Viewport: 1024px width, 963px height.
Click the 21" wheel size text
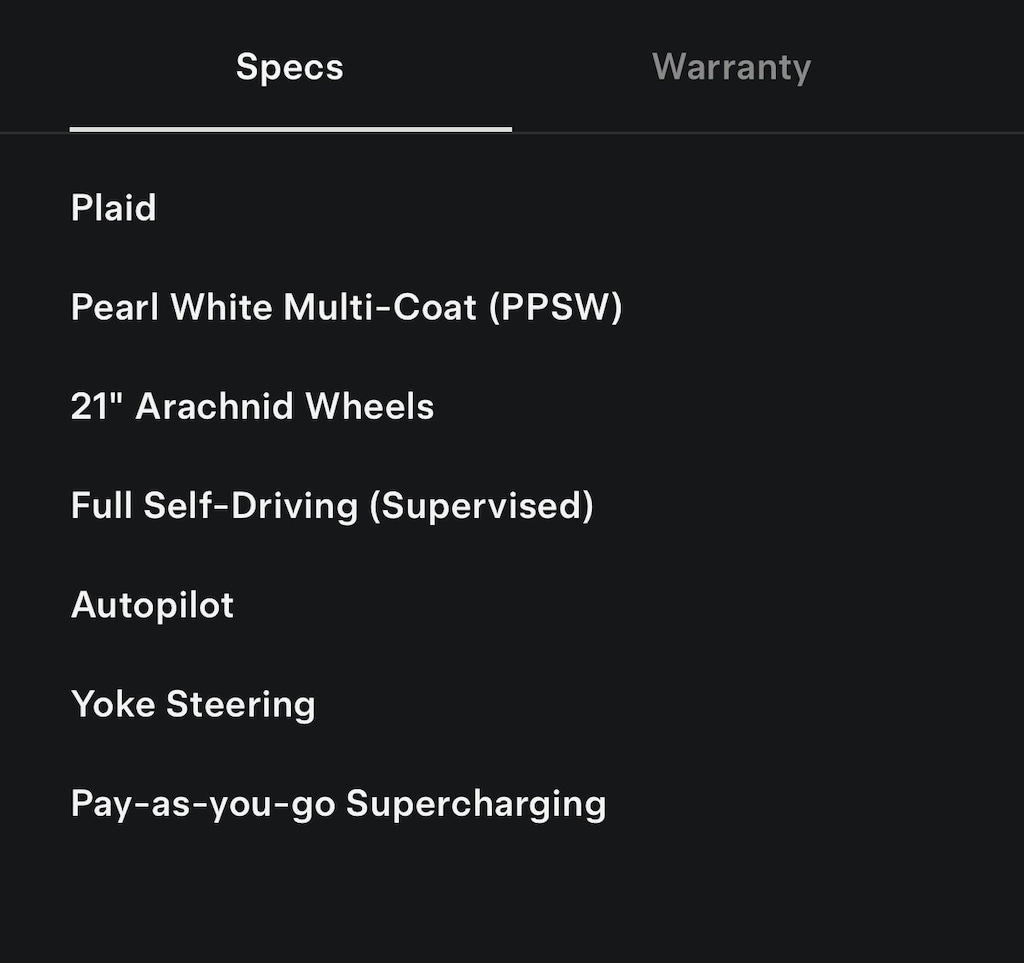click(97, 406)
